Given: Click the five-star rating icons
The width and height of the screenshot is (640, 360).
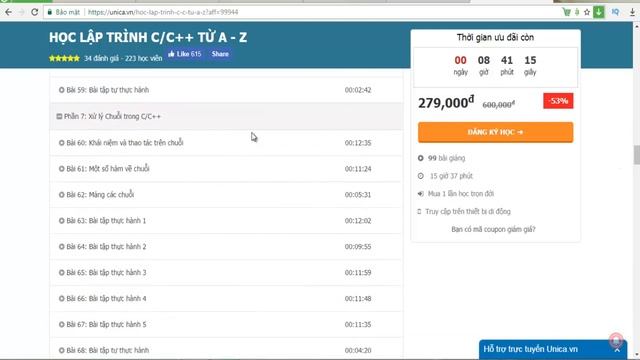Looking at the screenshot, I should point(64,58).
